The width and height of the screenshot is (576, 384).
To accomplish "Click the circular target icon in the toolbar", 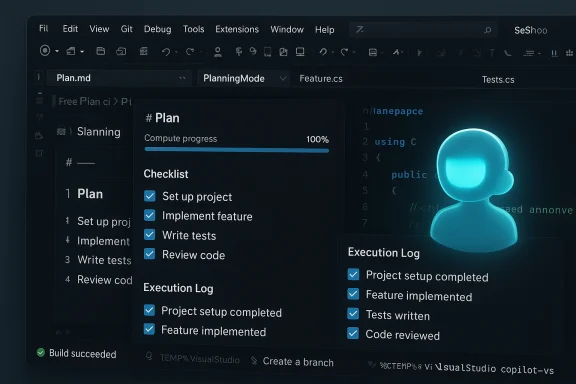I will [45, 50].
